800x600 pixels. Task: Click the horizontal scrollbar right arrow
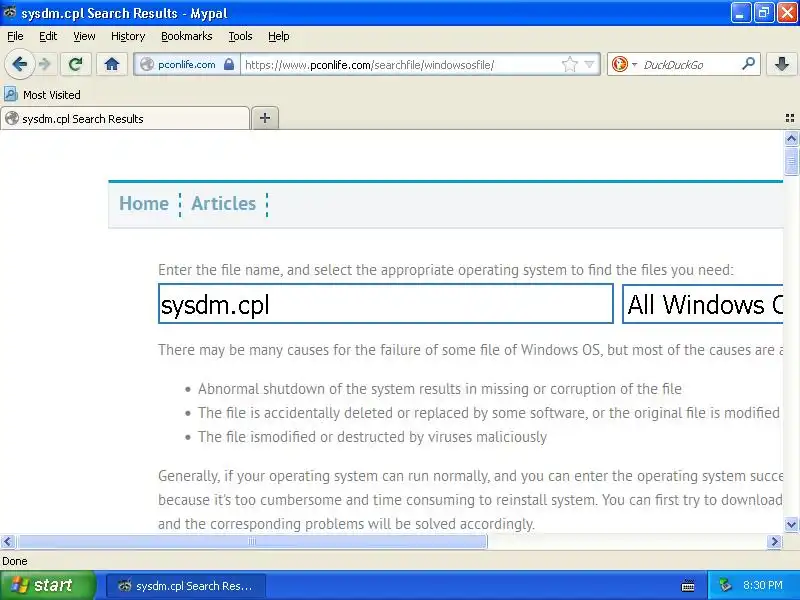pyautogui.click(x=774, y=541)
